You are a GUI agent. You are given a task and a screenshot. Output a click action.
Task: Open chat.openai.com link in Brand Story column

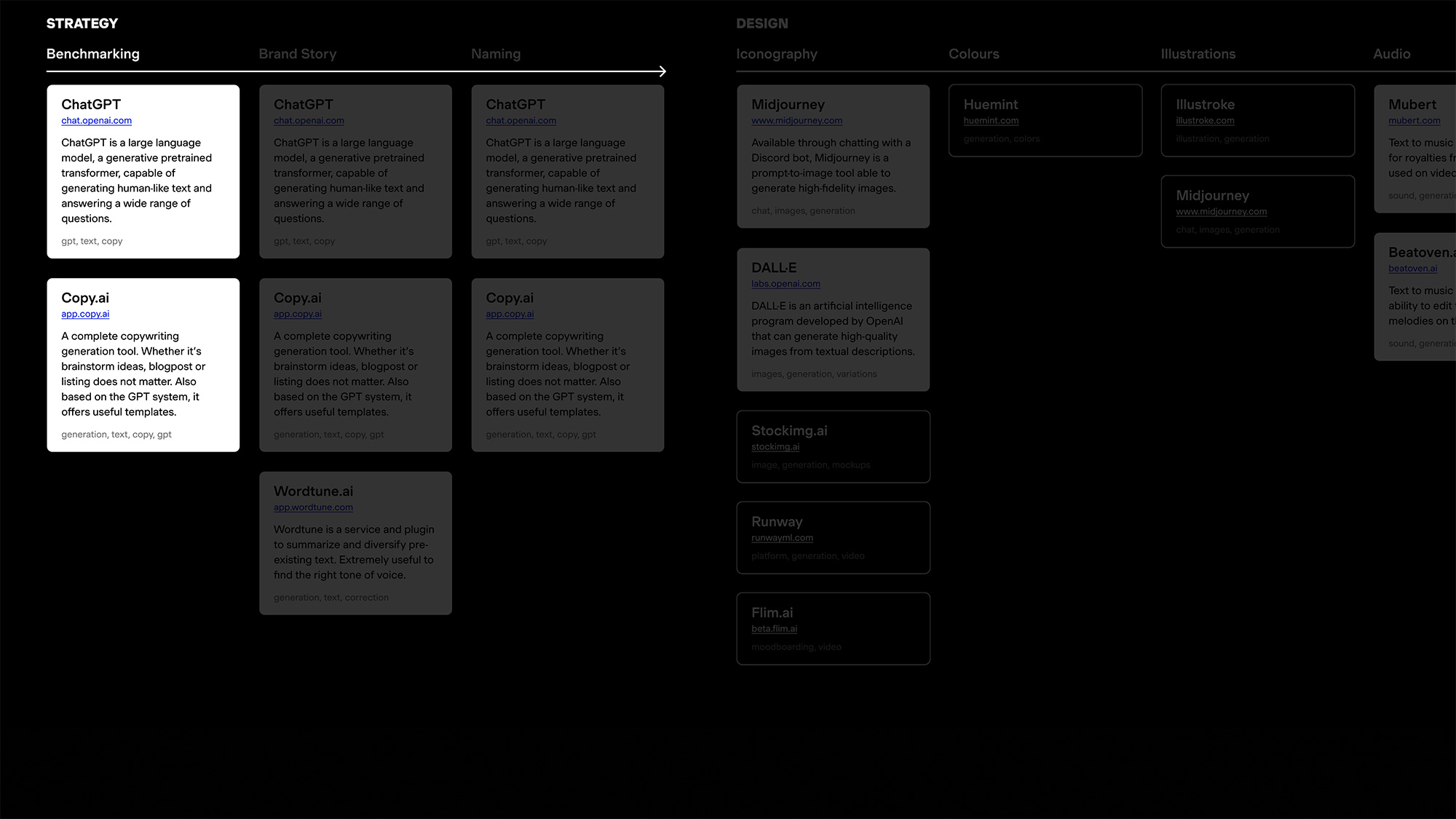tap(309, 121)
